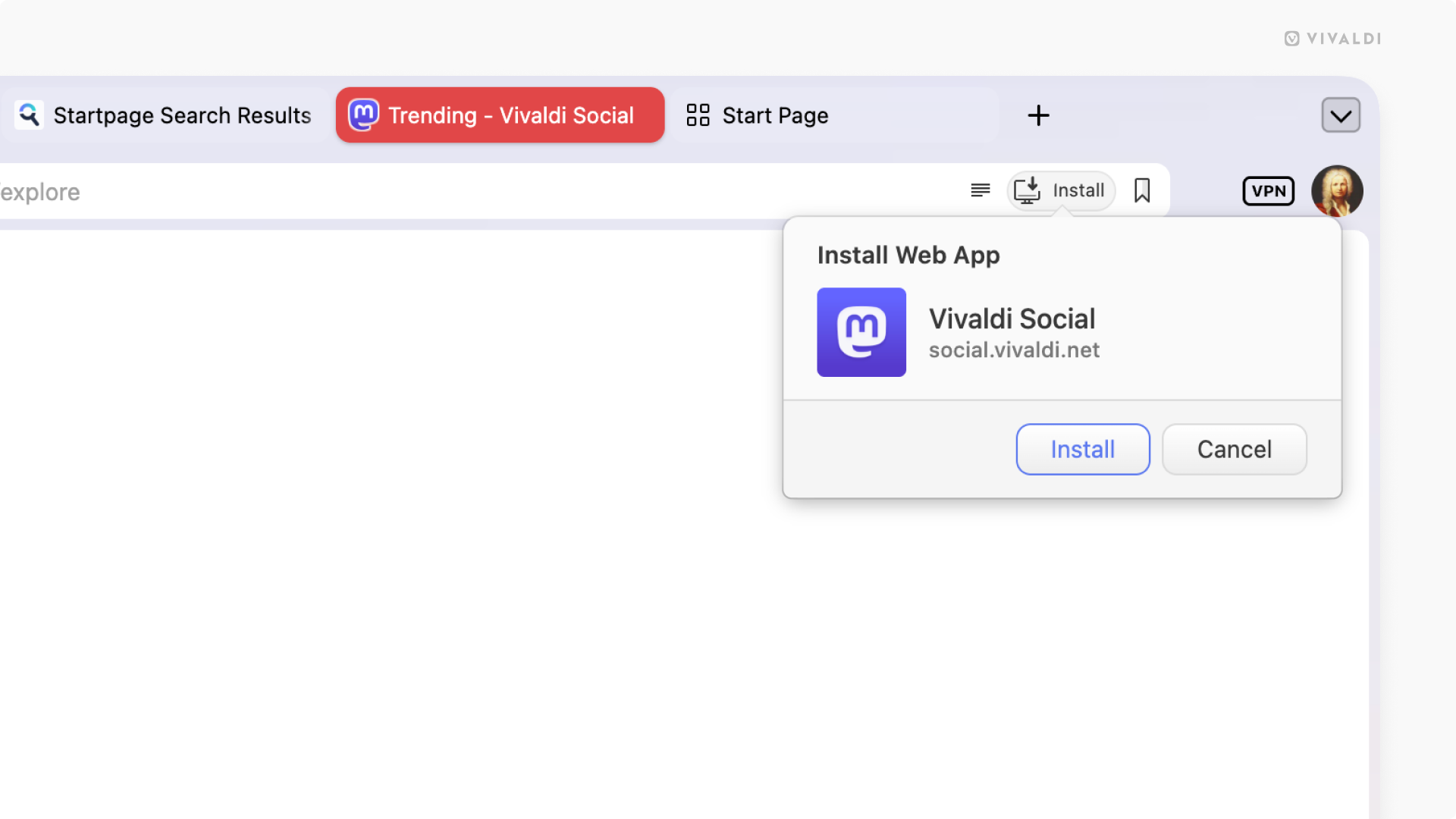Expand the tab list dropdown arrow
The width and height of the screenshot is (1456, 819).
1341,115
